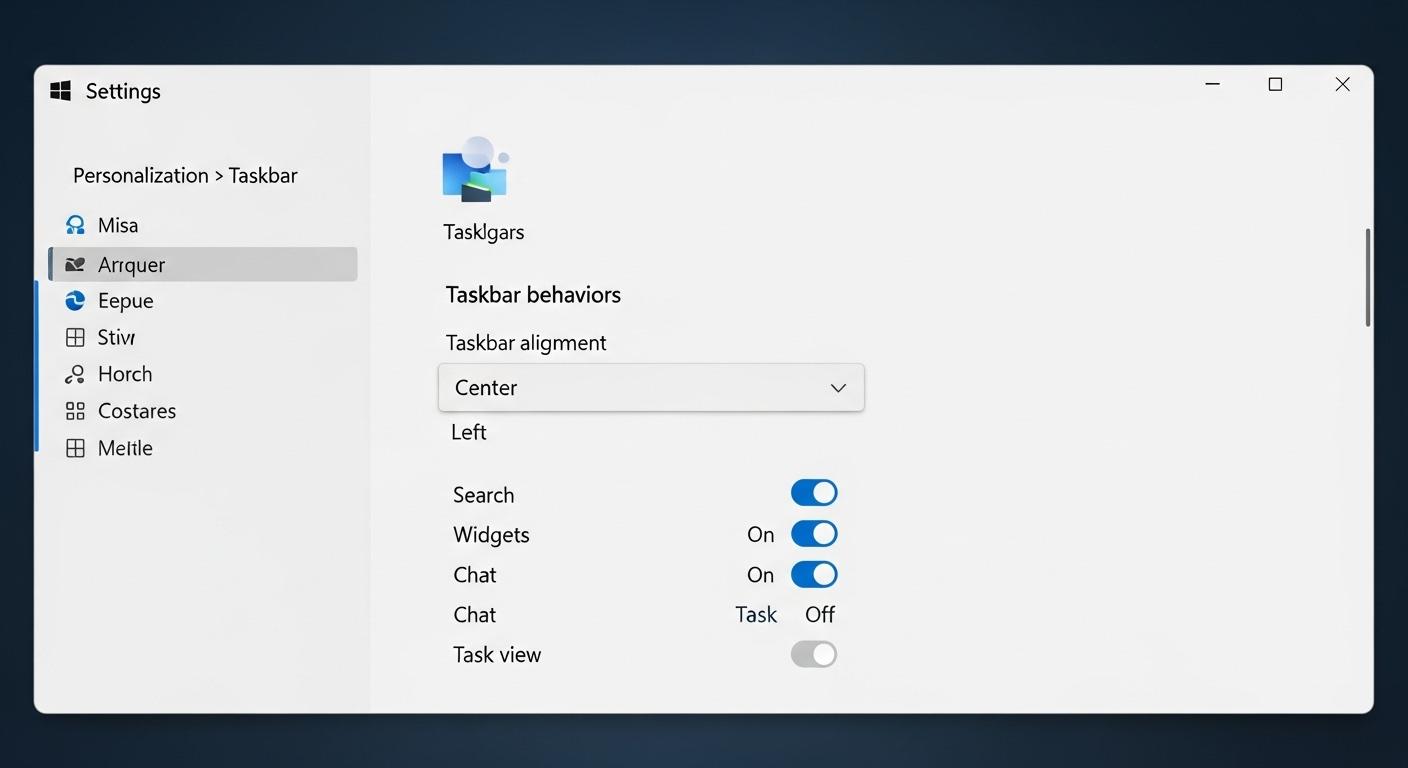The height and width of the screenshot is (768, 1408).
Task: Select the Meltle grid icon
Action: 76,448
